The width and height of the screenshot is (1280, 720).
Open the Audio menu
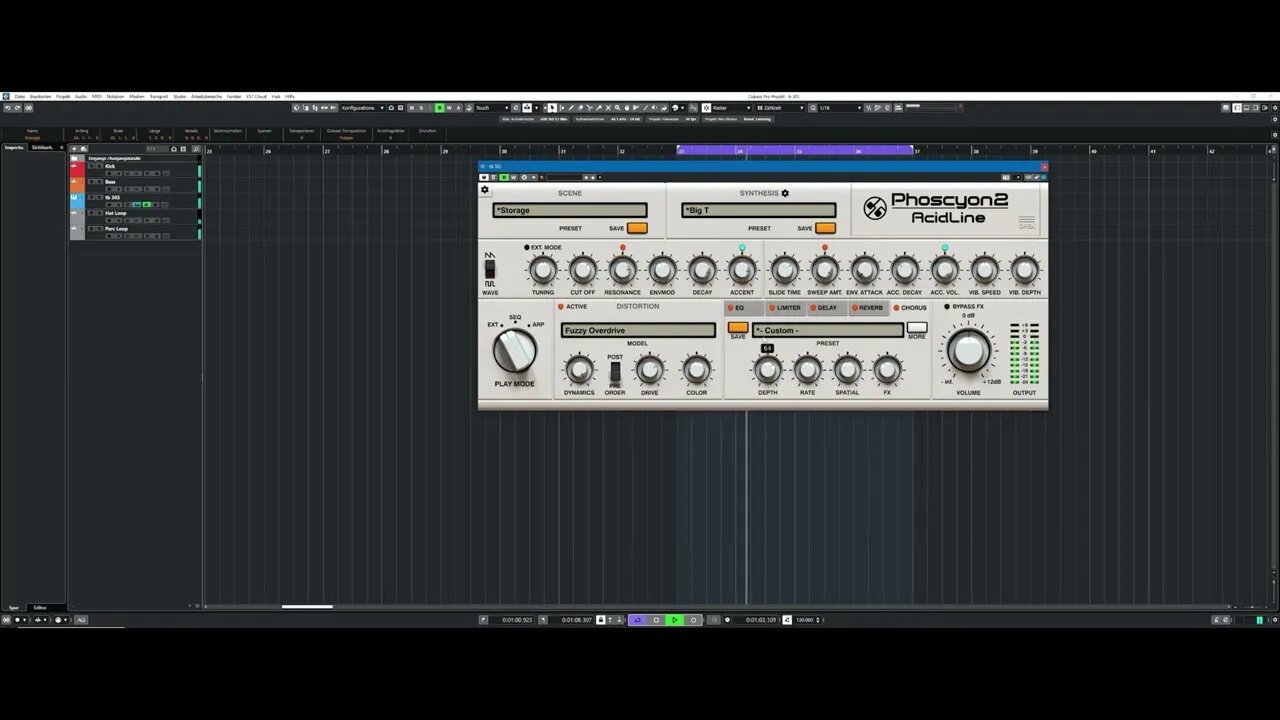81,96
